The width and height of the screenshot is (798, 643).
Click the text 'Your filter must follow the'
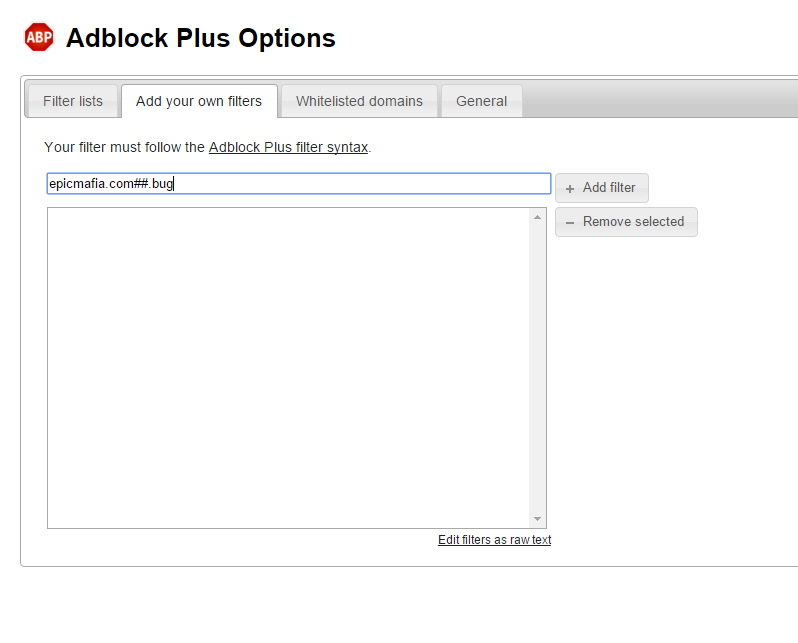pos(124,147)
